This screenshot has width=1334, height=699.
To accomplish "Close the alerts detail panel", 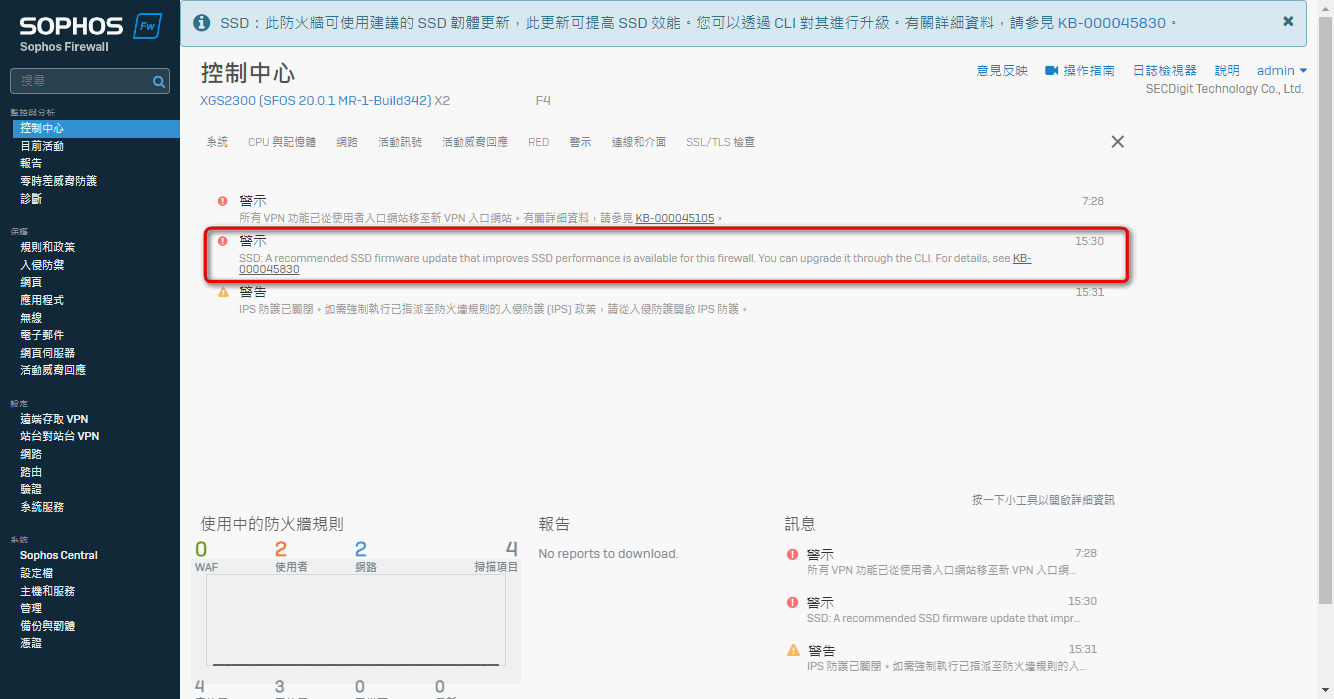I will click(x=1118, y=142).
